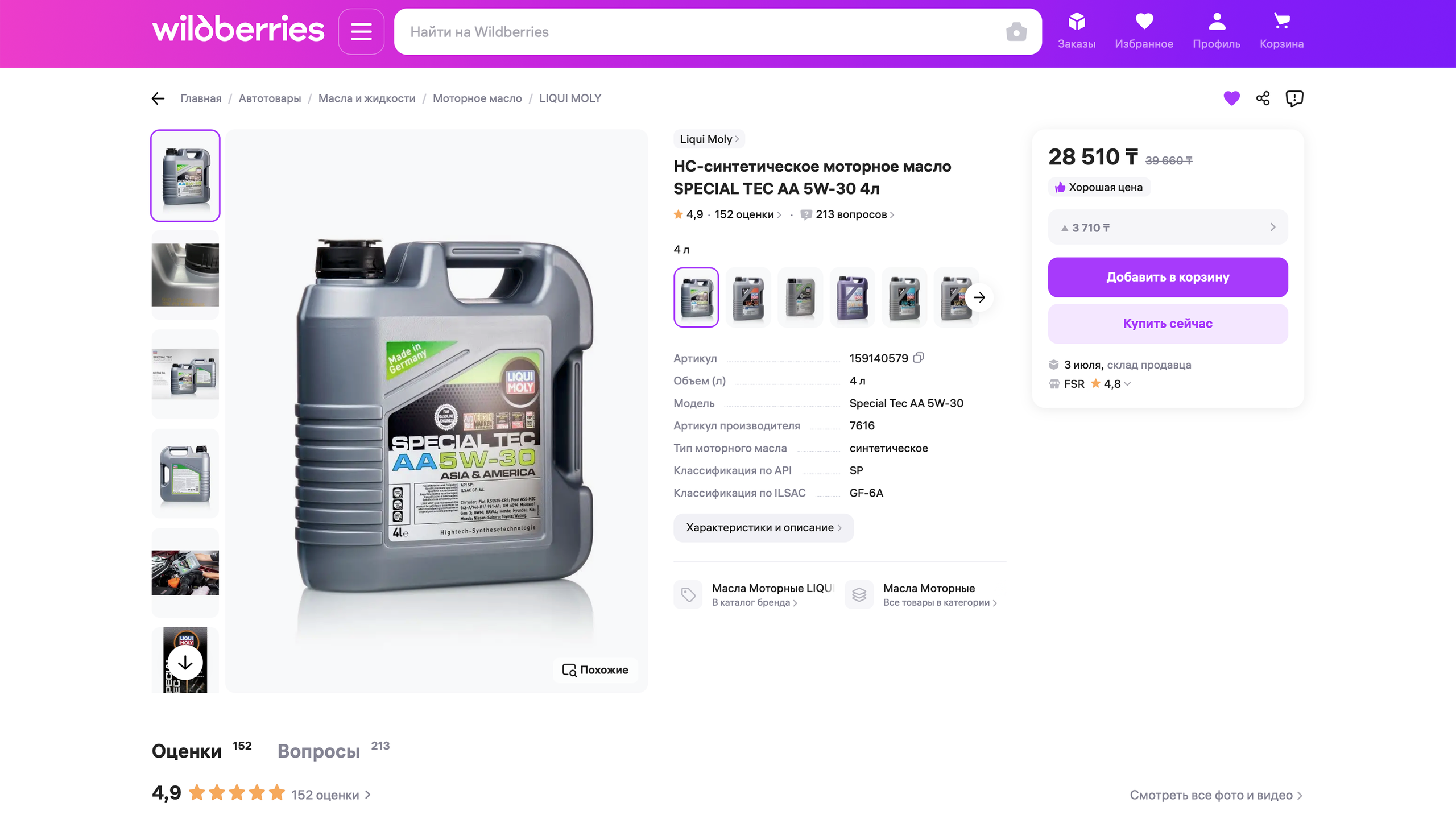Viewport: 1456px width, 819px height.
Task: Expand FSR seller rating chevron
Action: (x=1128, y=384)
